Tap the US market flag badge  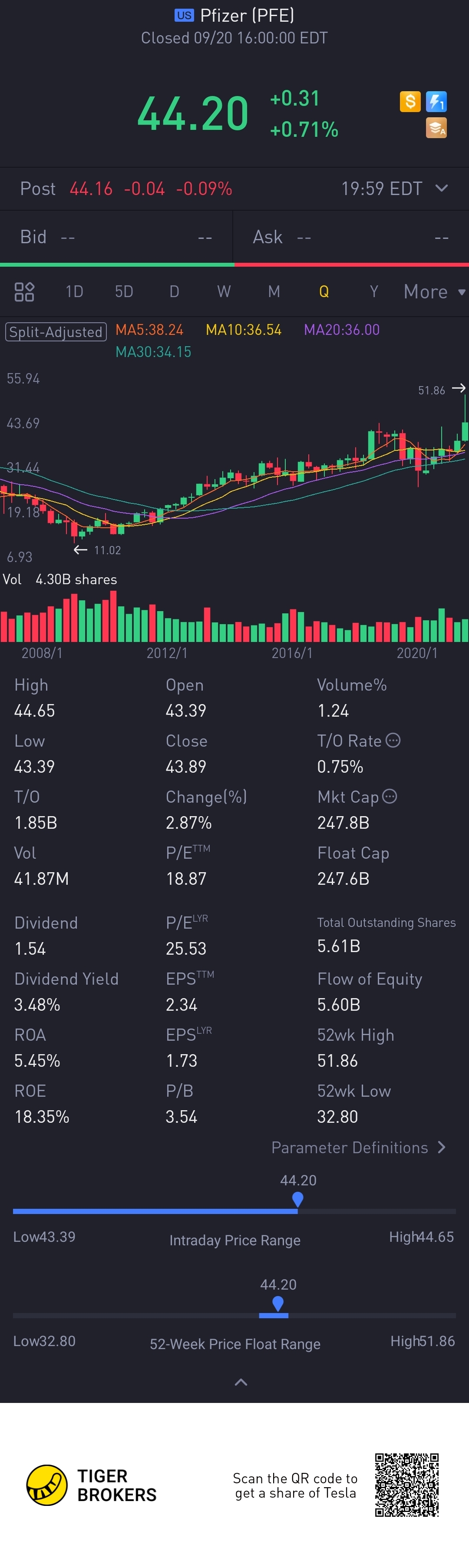pyautogui.click(x=184, y=15)
